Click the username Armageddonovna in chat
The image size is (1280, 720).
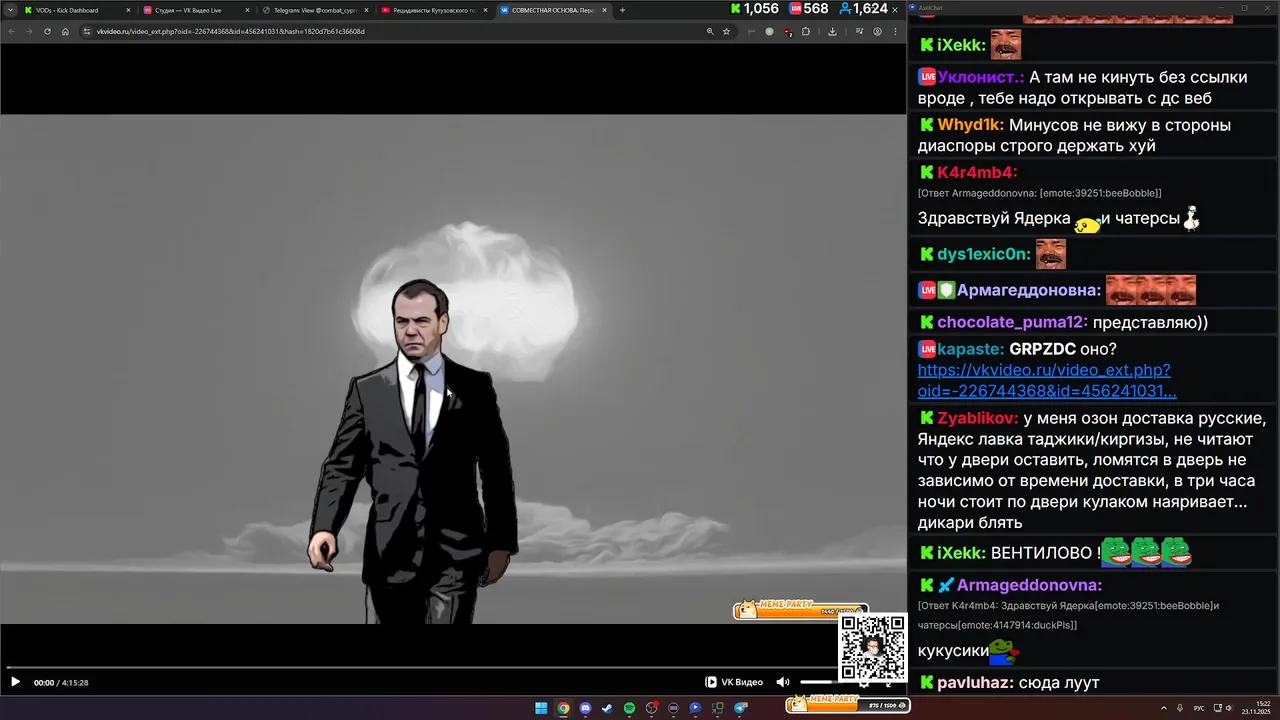tap(1029, 585)
